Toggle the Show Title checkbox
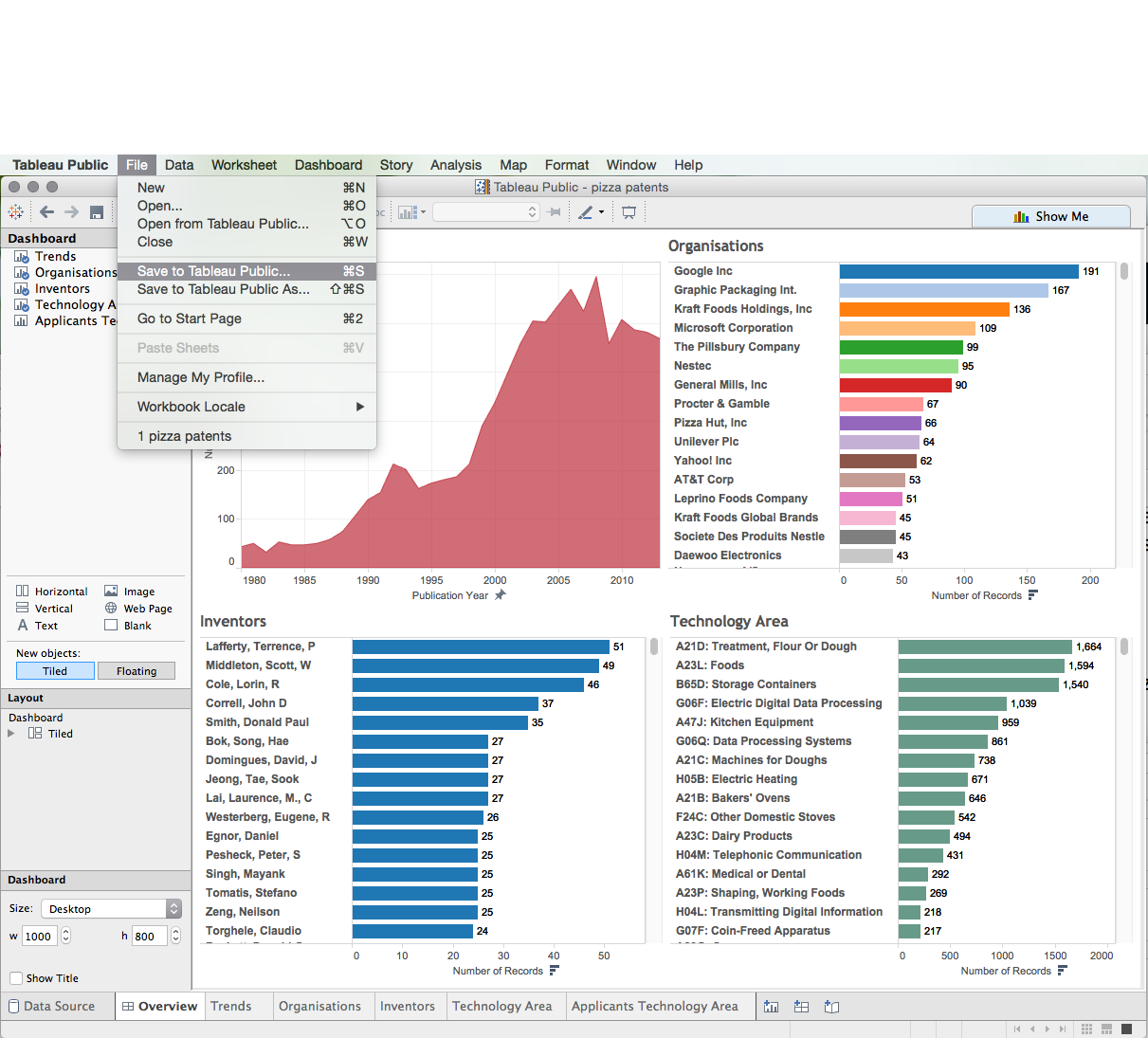This screenshot has height=1038, width=1148. coord(16,978)
